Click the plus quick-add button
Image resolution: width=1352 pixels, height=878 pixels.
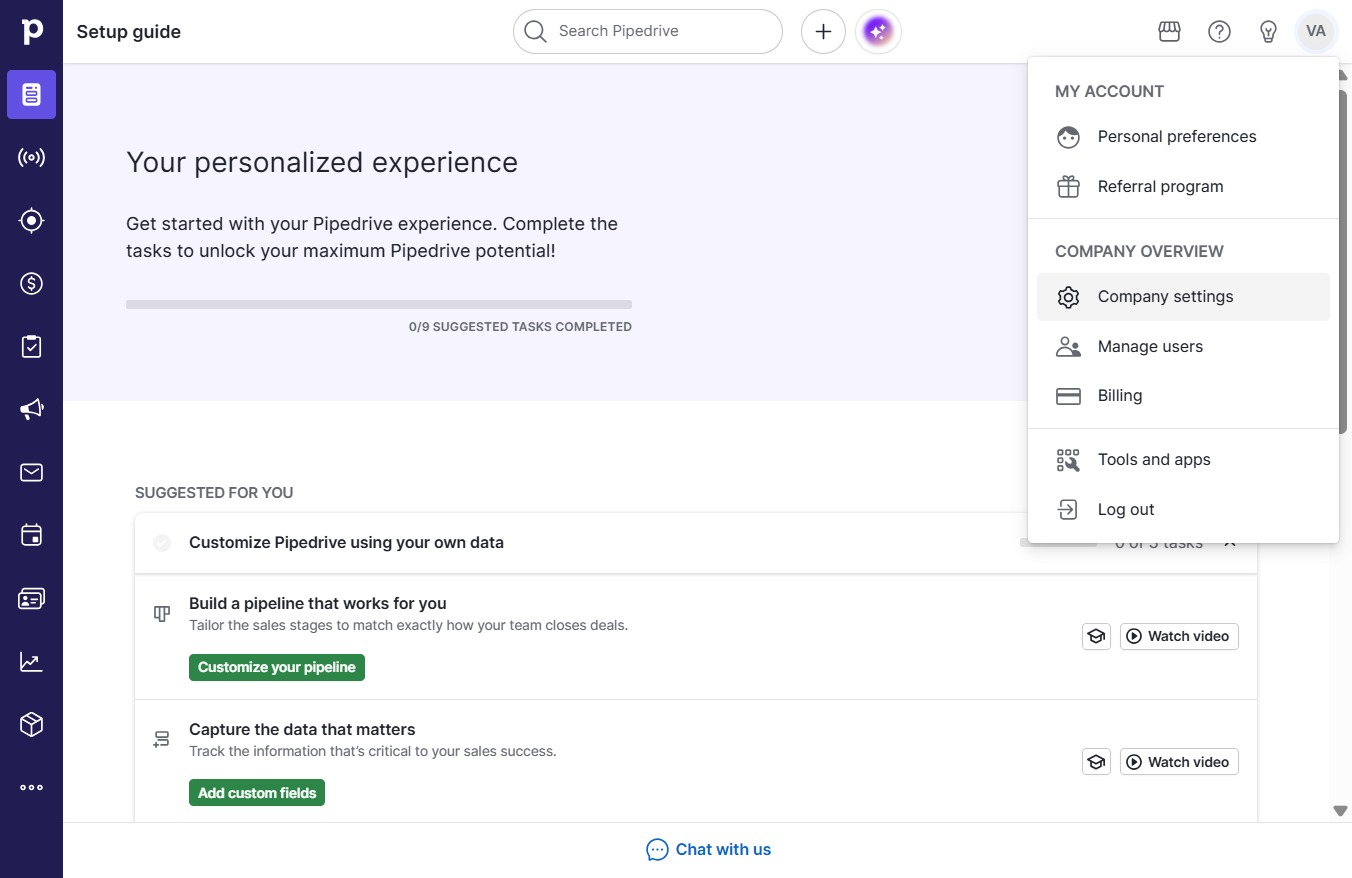click(823, 32)
